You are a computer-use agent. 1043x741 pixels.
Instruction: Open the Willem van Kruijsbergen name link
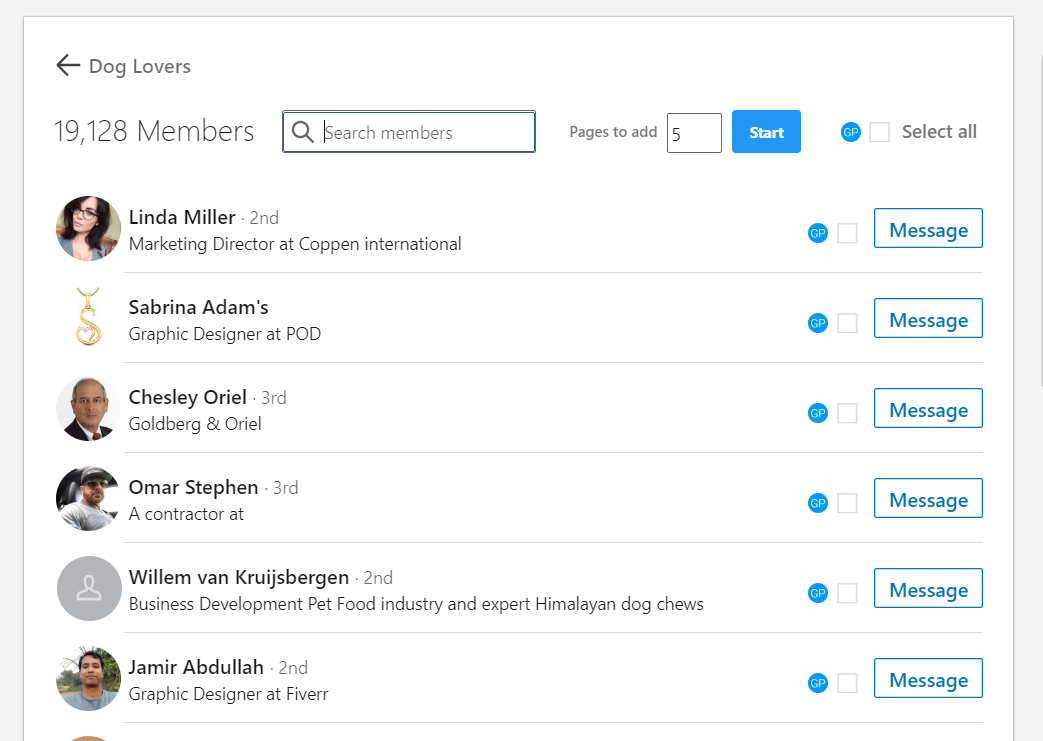[239, 577]
